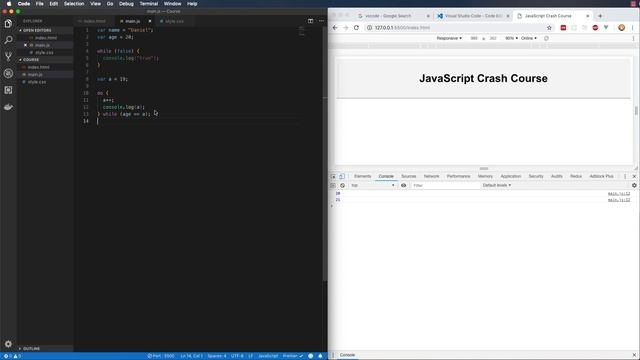The height and width of the screenshot is (360, 640).
Task: Reload the Chrome page
Action: (356, 28)
